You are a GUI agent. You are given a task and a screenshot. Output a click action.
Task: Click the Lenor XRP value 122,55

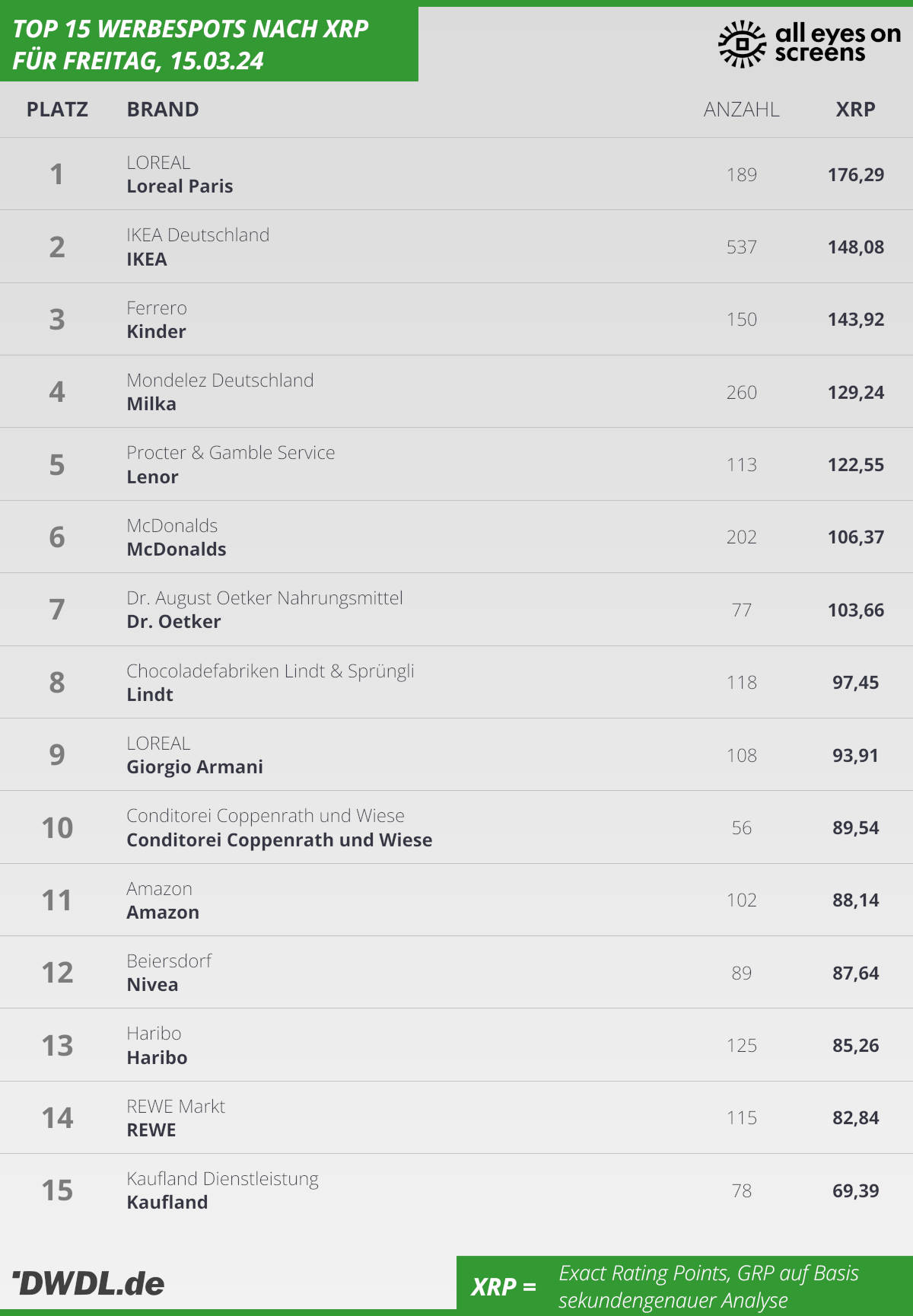coord(856,464)
